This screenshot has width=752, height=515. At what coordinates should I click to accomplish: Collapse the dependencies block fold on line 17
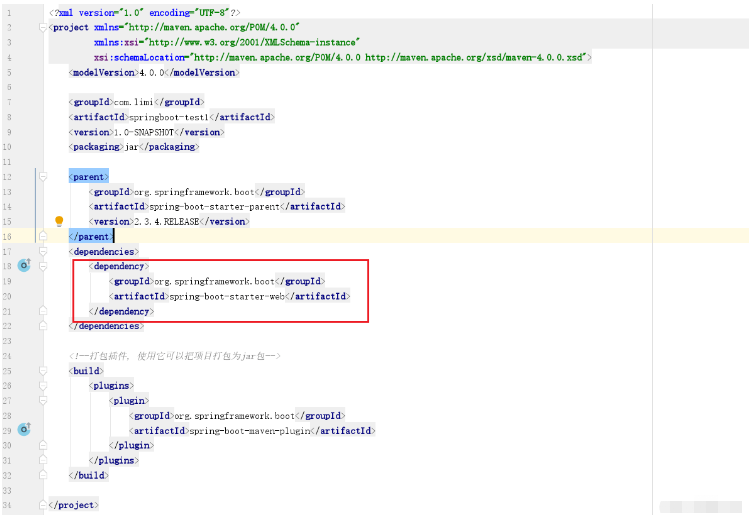pyautogui.click(x=43, y=251)
